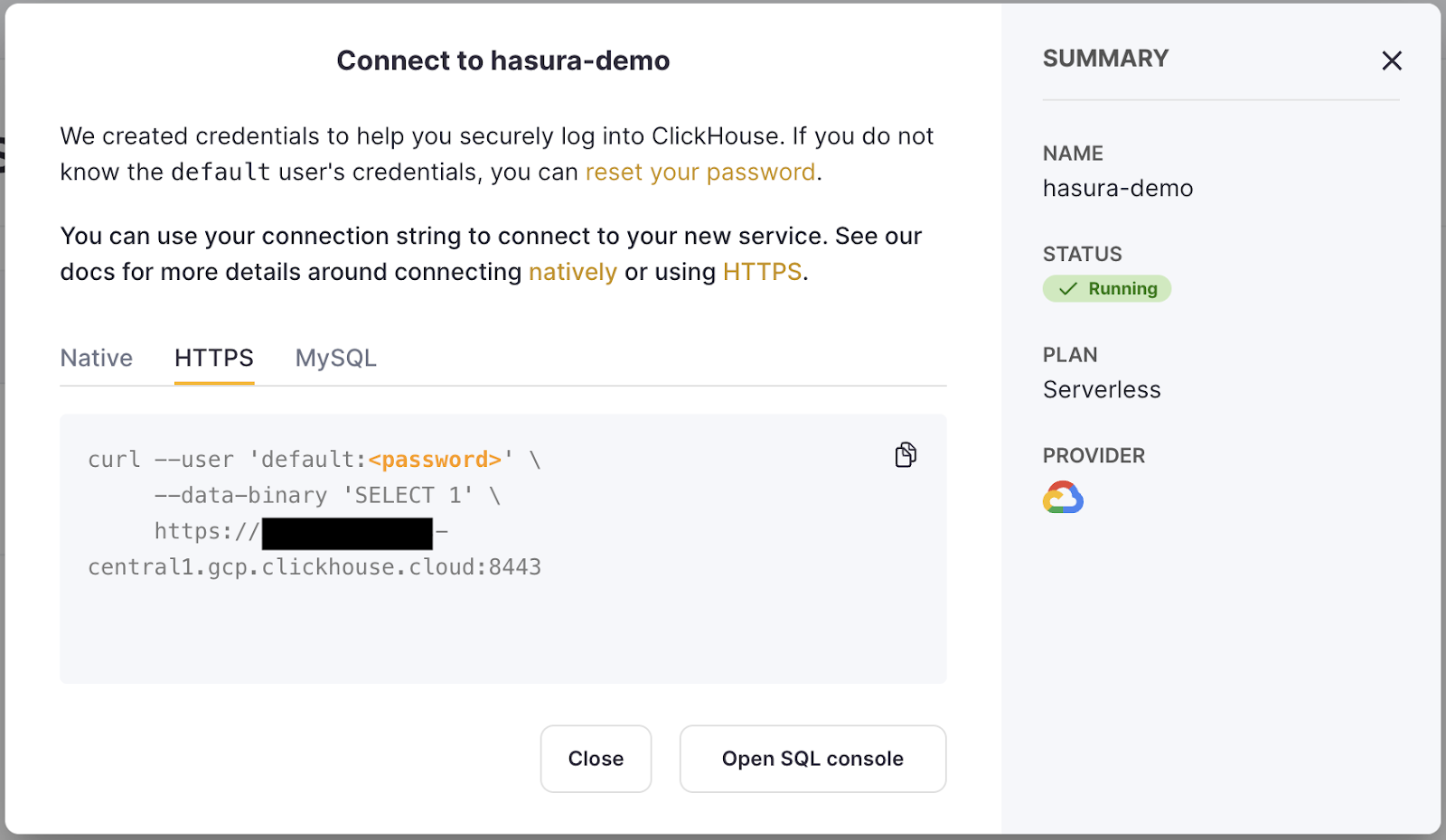Follow the 'reset your password' link

coord(700,172)
